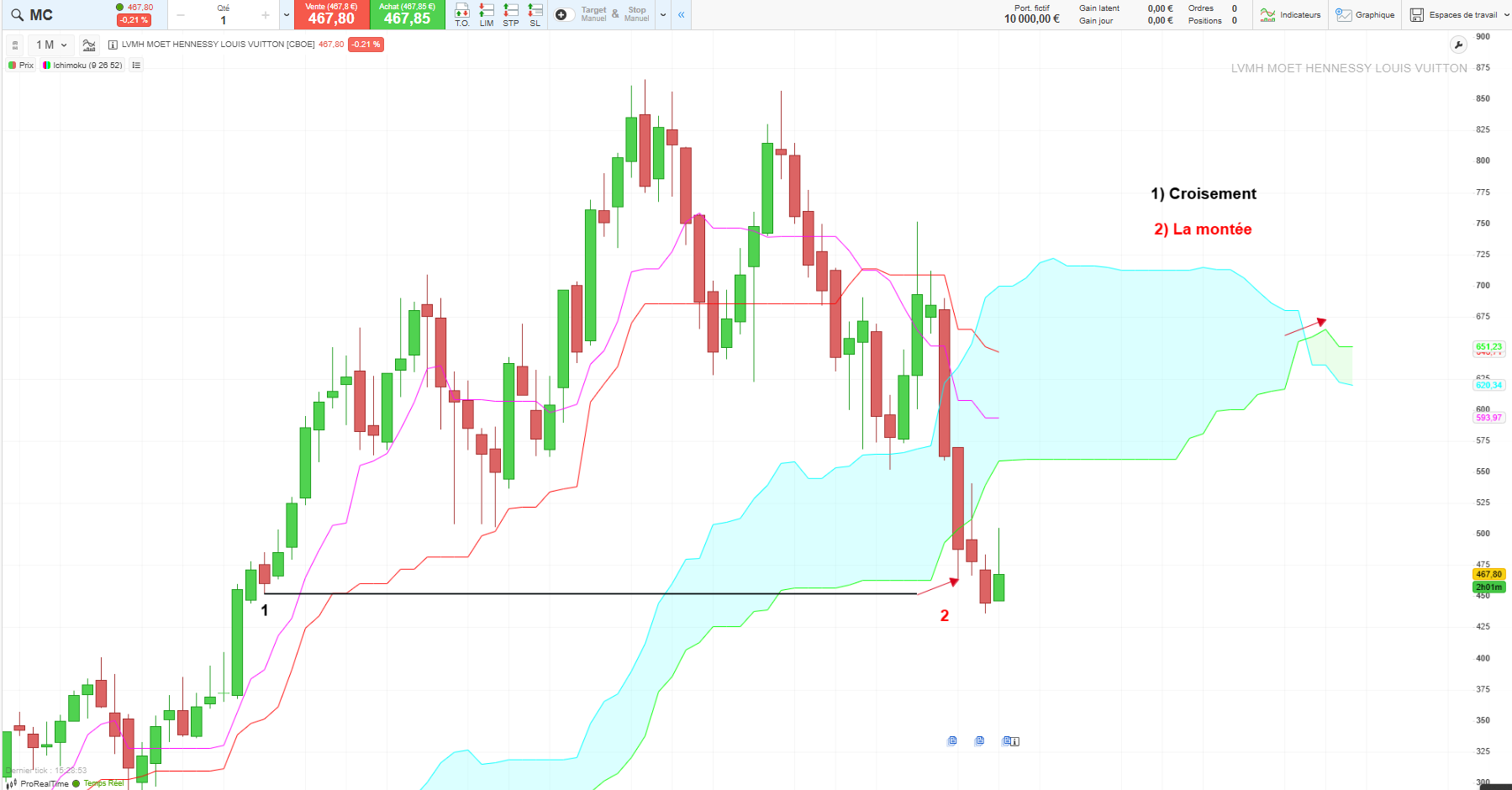Click the red Vente 467,80 button

pyautogui.click(x=331, y=14)
